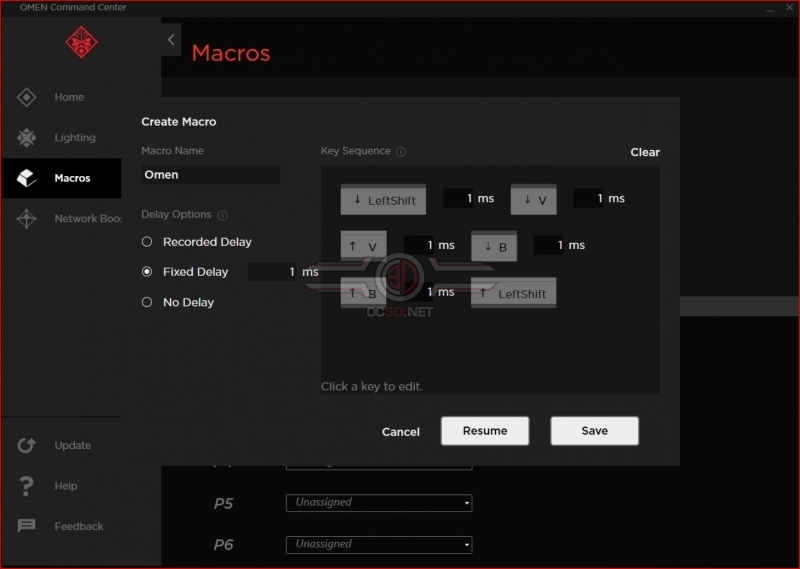Click the Macro Name field containing Omen
The image size is (800, 569).
(x=211, y=175)
